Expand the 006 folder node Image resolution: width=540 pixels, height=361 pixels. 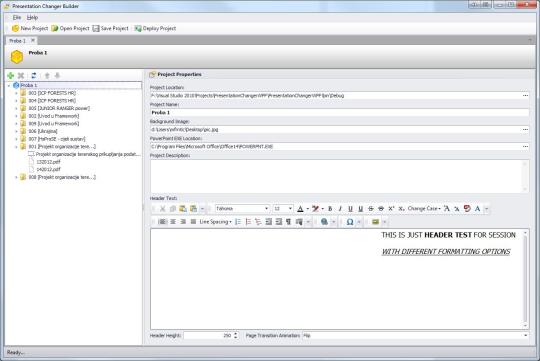click(x=16, y=131)
